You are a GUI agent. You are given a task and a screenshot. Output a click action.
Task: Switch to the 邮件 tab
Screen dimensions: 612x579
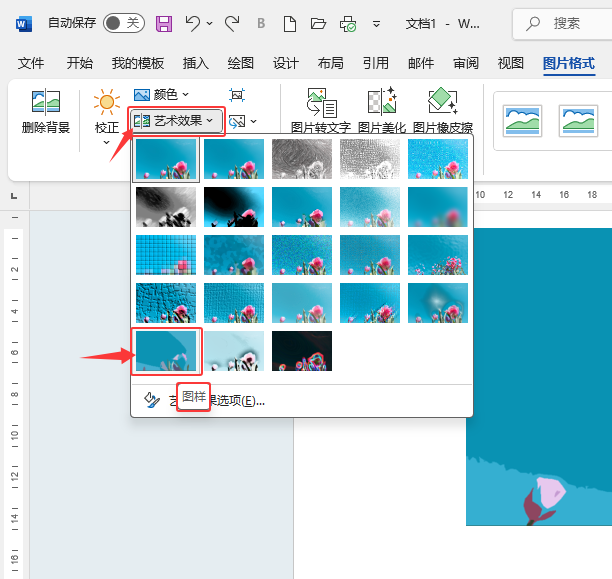[421, 63]
